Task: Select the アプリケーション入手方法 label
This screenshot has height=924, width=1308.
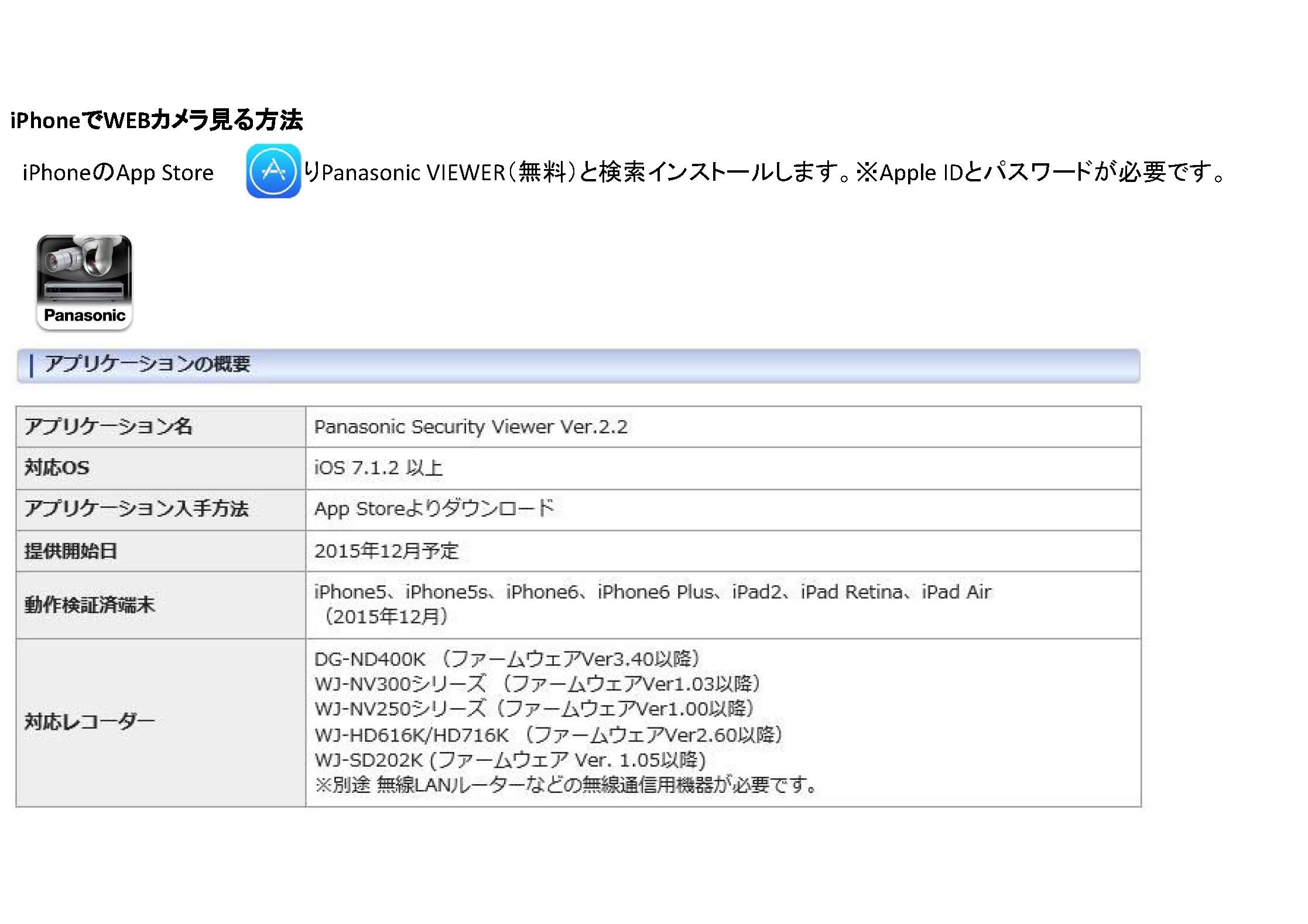Action: pos(136,509)
